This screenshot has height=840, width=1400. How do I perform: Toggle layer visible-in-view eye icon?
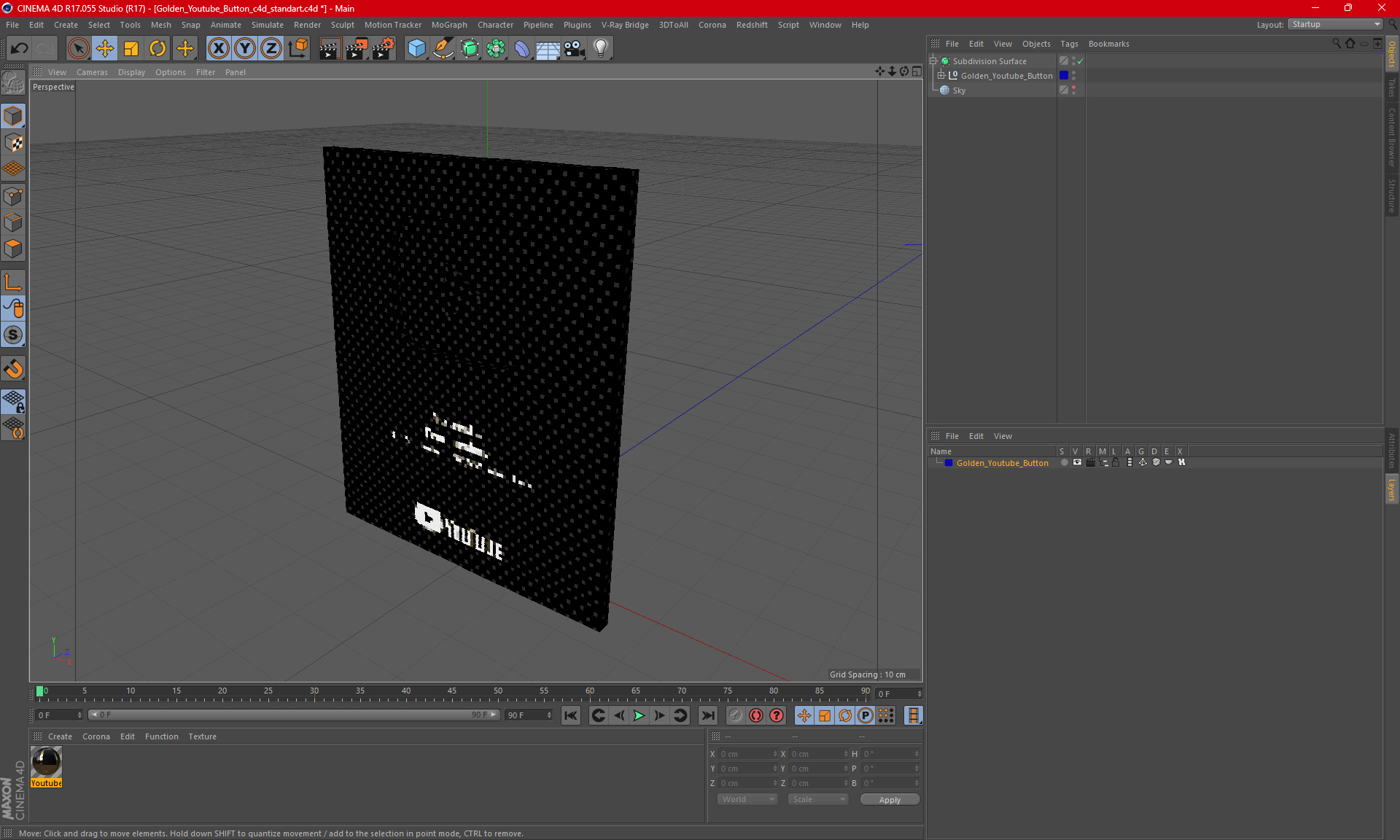click(x=1077, y=462)
